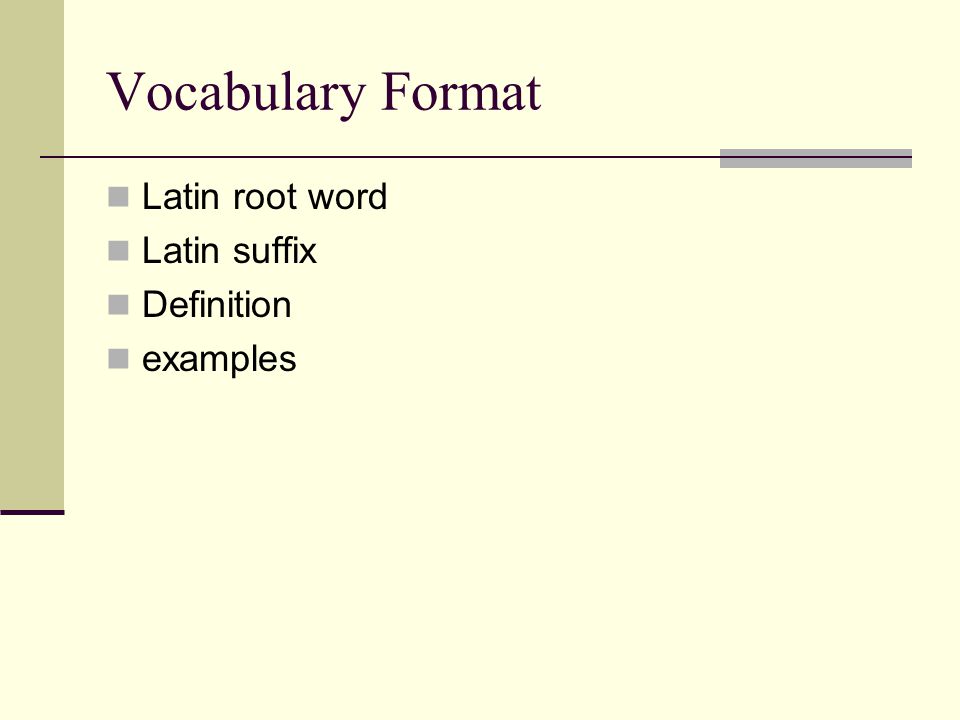Click the word Latin in the first bullet
Image resolution: width=960 pixels, height=720 pixels.
click(181, 197)
